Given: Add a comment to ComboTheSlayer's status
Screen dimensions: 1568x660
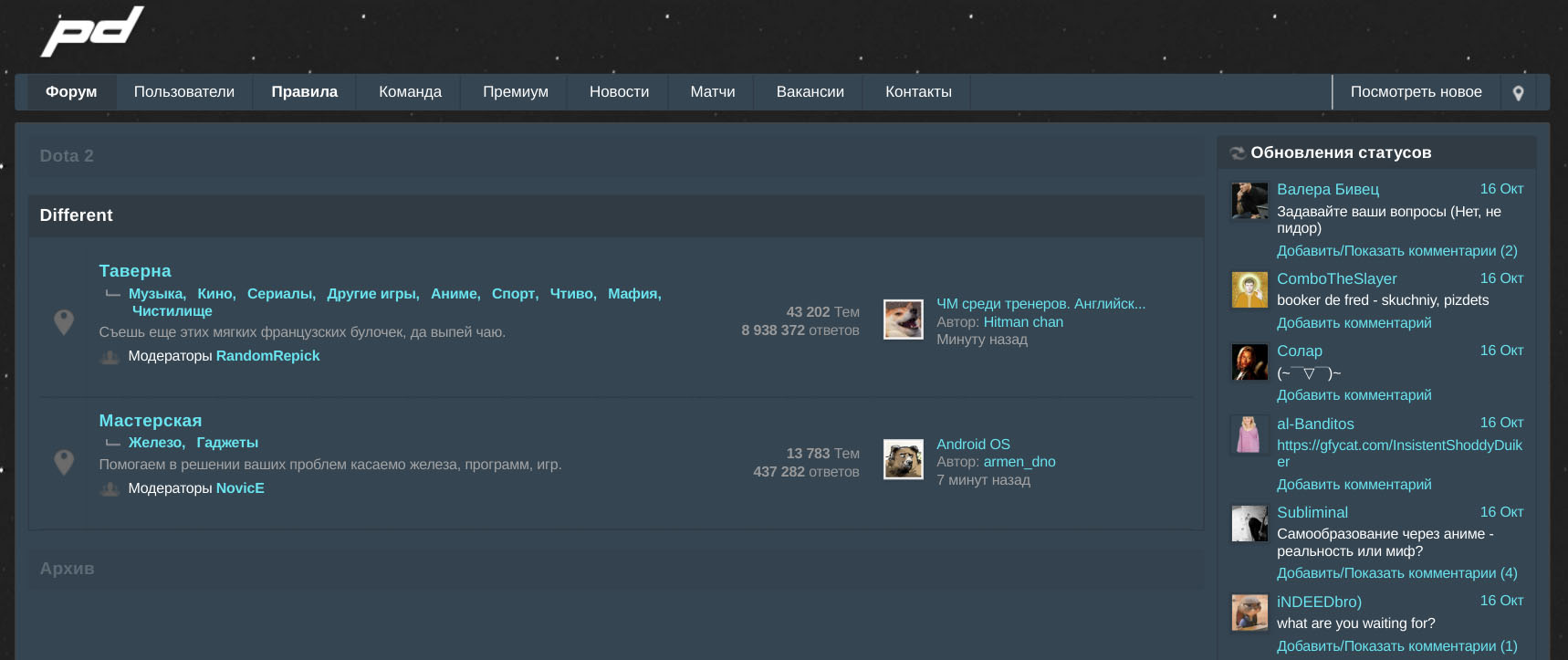Looking at the screenshot, I should click(1354, 323).
